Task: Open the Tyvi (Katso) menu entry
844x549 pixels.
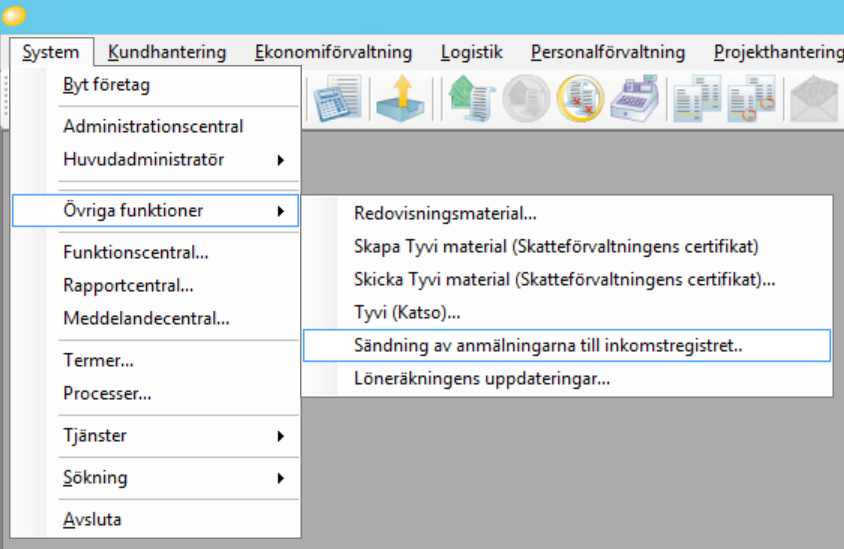Action: [x=407, y=313]
